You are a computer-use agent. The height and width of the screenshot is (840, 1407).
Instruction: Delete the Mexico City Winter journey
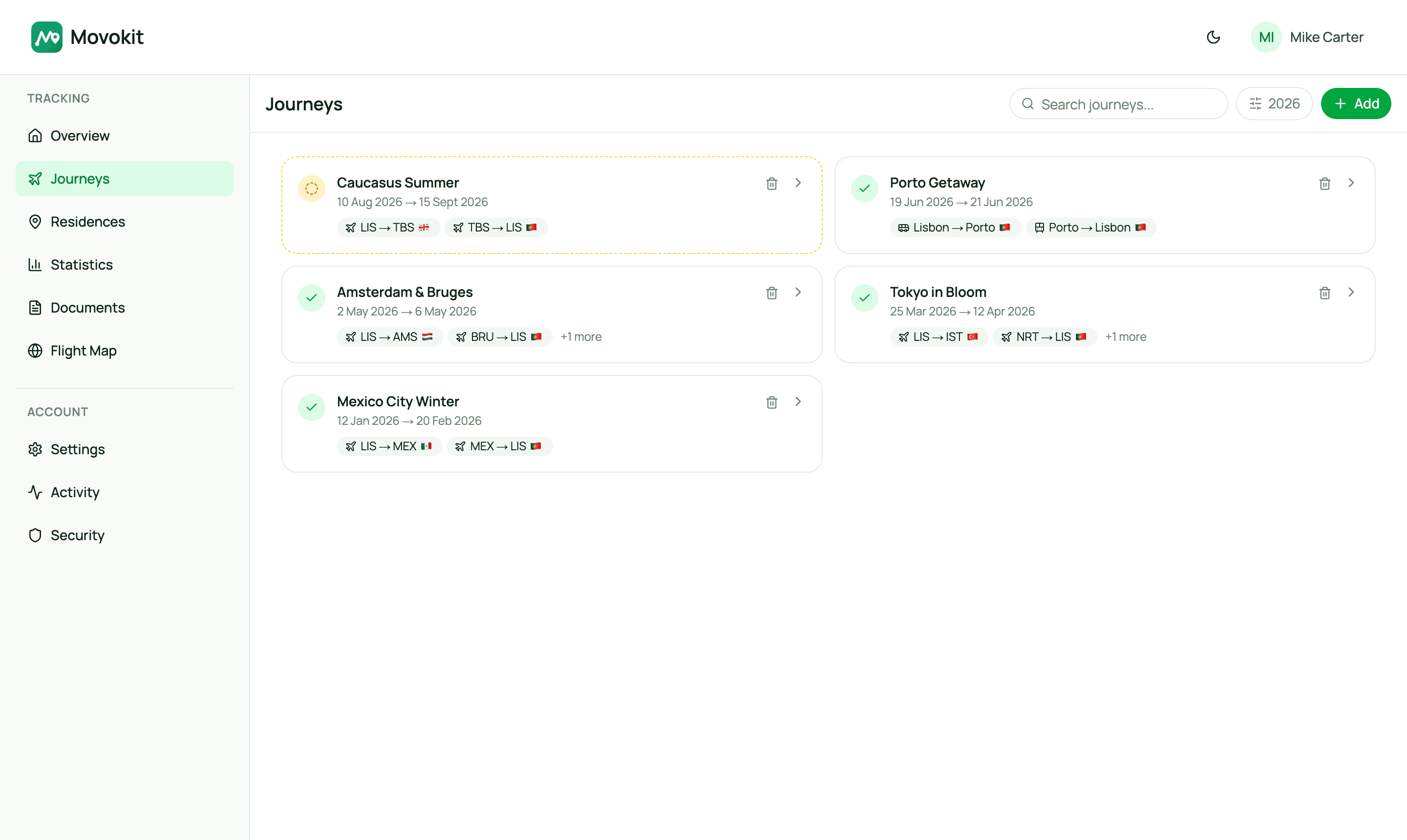click(x=771, y=402)
